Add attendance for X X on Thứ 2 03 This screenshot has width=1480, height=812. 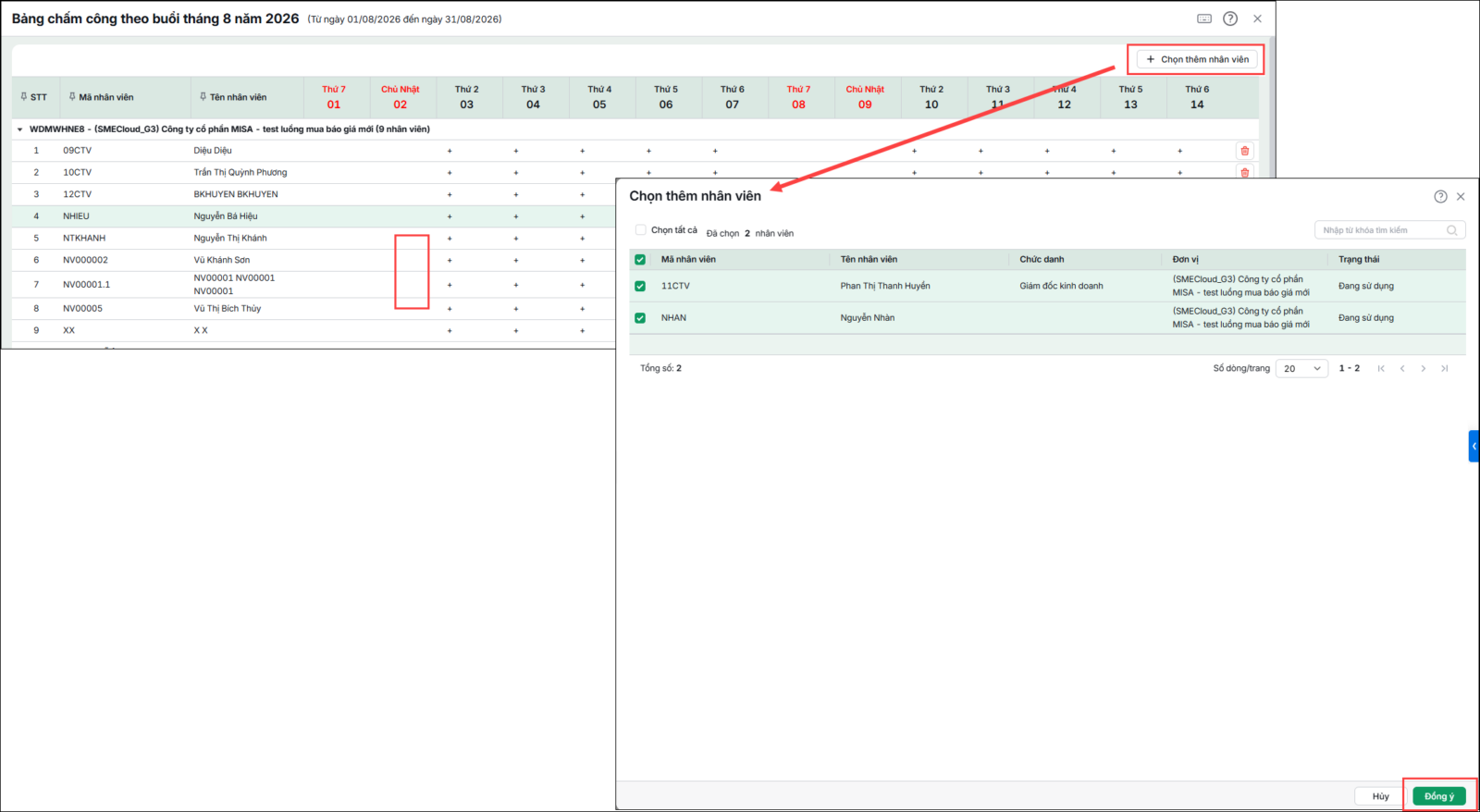pyautogui.click(x=450, y=330)
